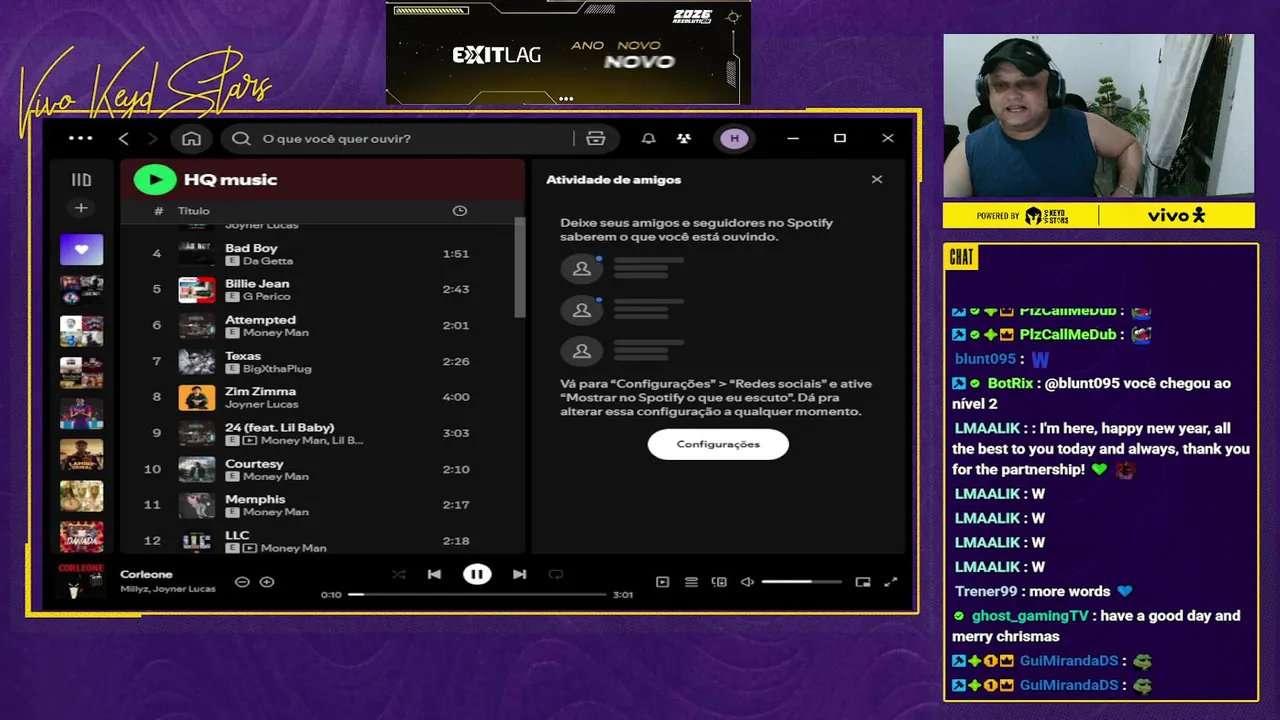
Task: Click the now-playing title 'Corleone'
Action: point(146,574)
